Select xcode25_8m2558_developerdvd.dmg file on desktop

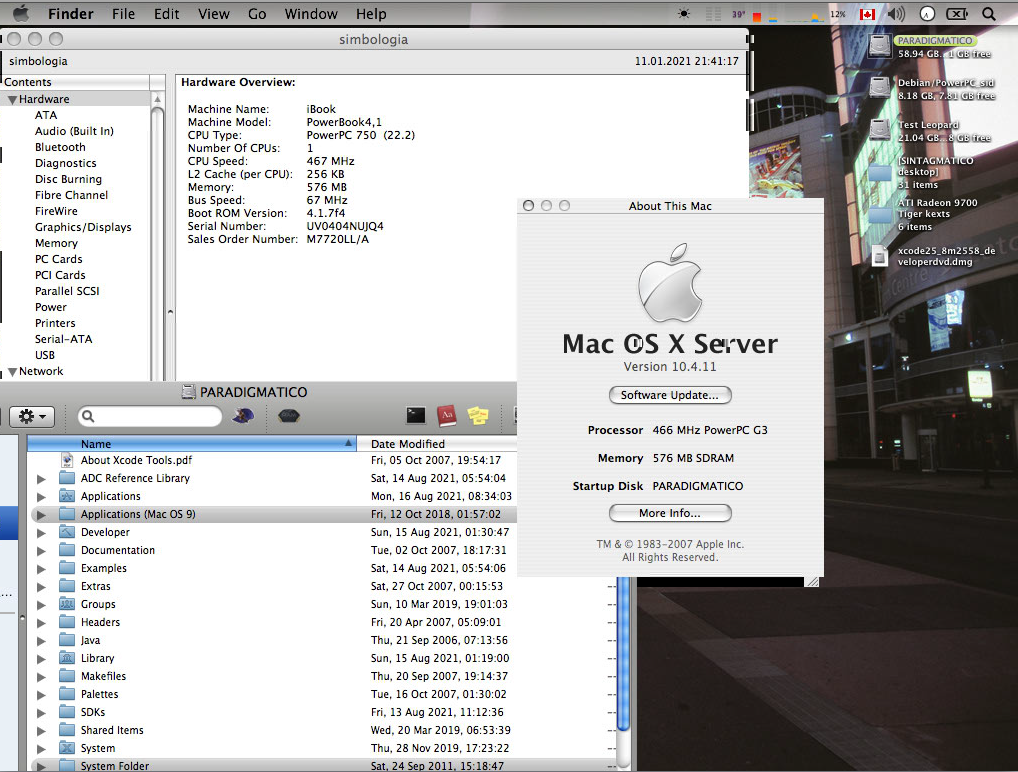coord(880,256)
